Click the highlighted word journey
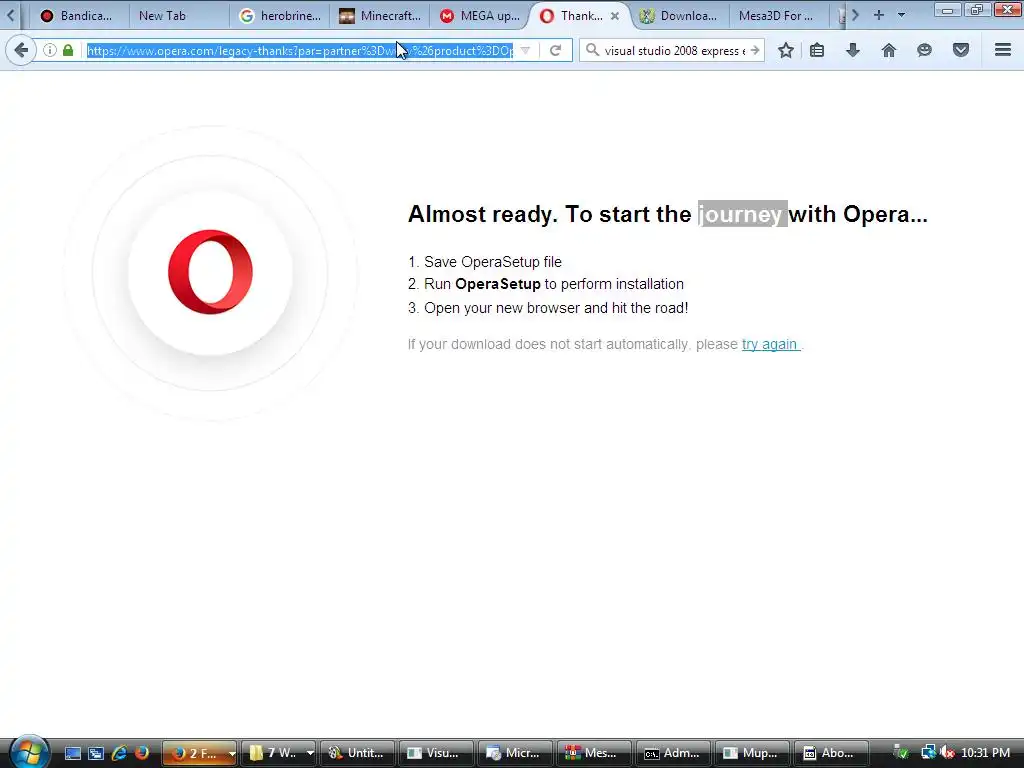The image size is (1024, 768). tap(743, 214)
